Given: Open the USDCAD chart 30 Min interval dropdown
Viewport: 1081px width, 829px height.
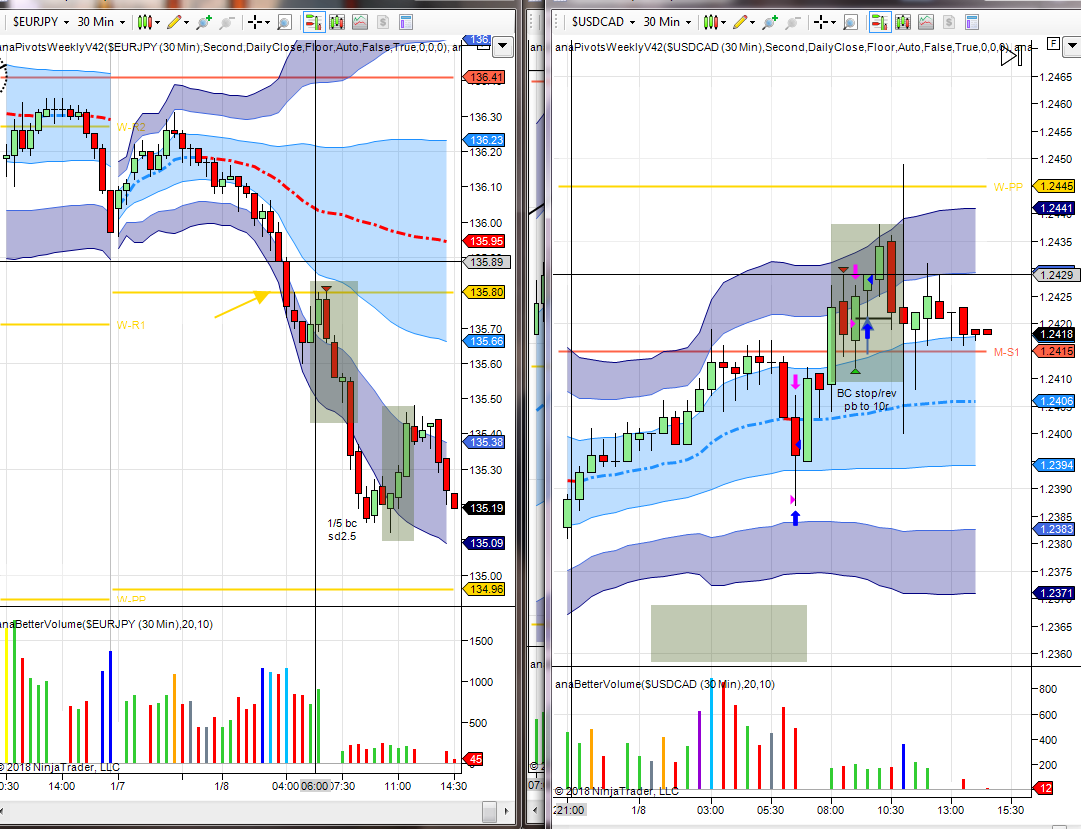Looking at the screenshot, I should pyautogui.click(x=667, y=22).
